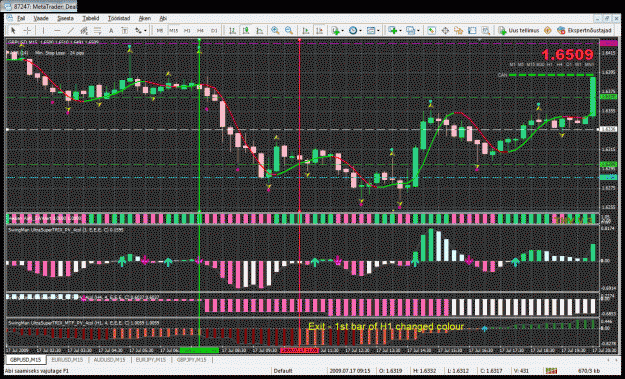
Task: Select the equidistant channel tool
Action: pyautogui.click(x=84, y=30)
